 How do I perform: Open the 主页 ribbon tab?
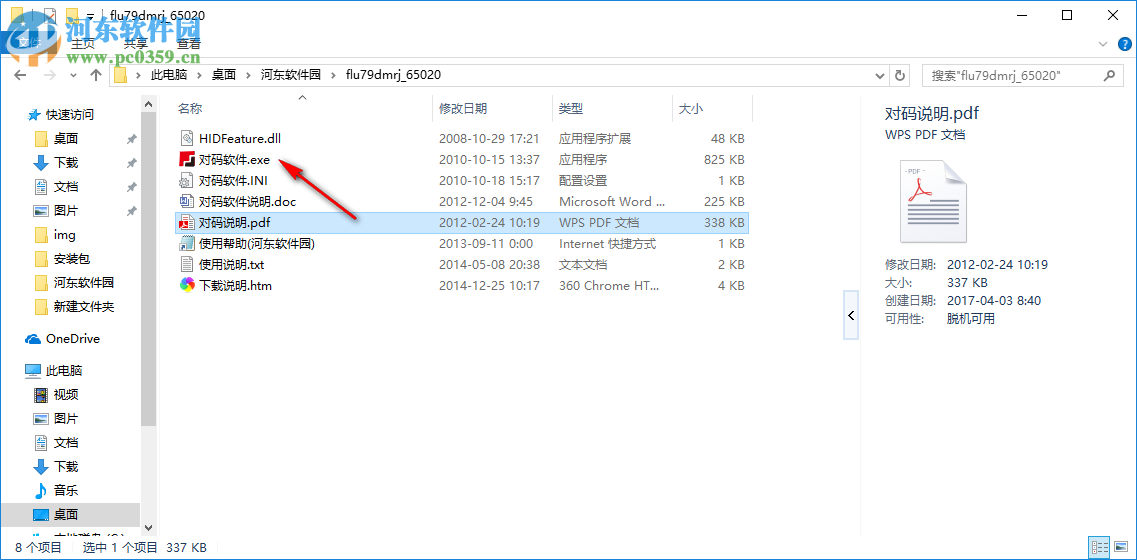(x=82, y=44)
